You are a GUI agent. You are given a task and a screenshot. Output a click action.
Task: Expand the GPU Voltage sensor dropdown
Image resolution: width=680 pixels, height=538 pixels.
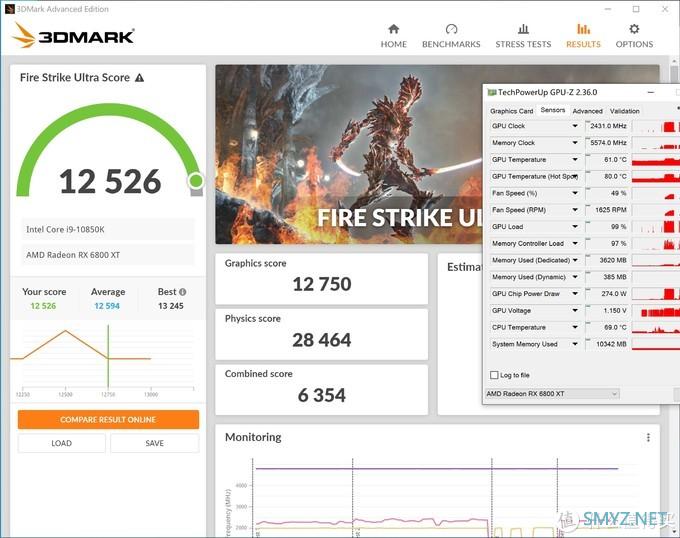pos(575,310)
